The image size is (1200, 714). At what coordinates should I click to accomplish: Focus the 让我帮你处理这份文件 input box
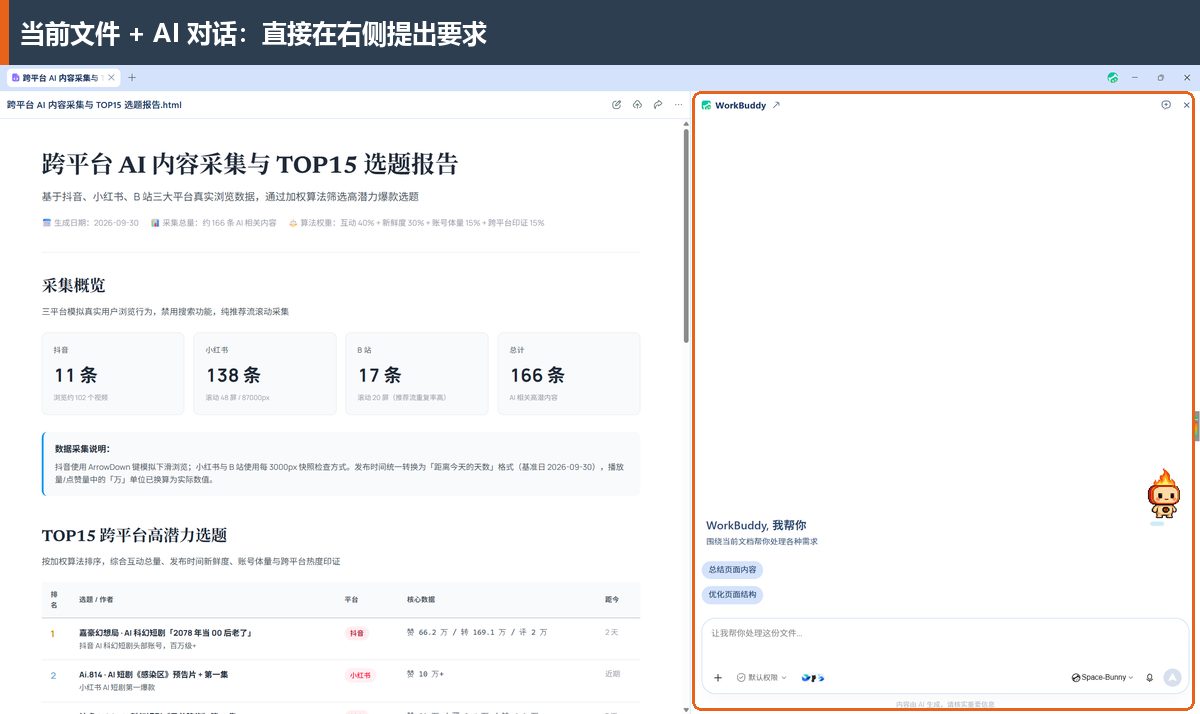pyautogui.click(x=945, y=633)
